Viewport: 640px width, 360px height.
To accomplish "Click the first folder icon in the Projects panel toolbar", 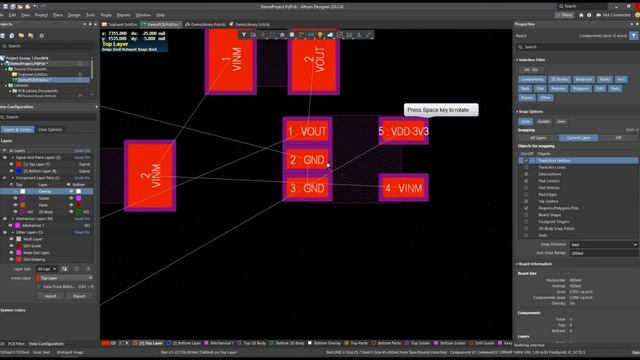I will [x=22, y=36].
